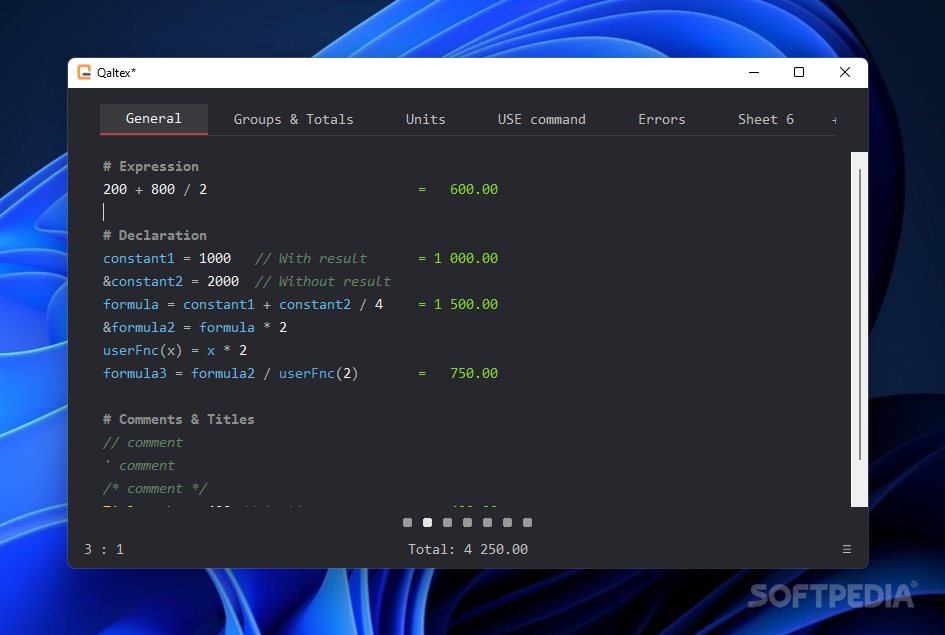This screenshot has height=635, width=945.
Task: Select the third page indicator dot
Action: 447,522
